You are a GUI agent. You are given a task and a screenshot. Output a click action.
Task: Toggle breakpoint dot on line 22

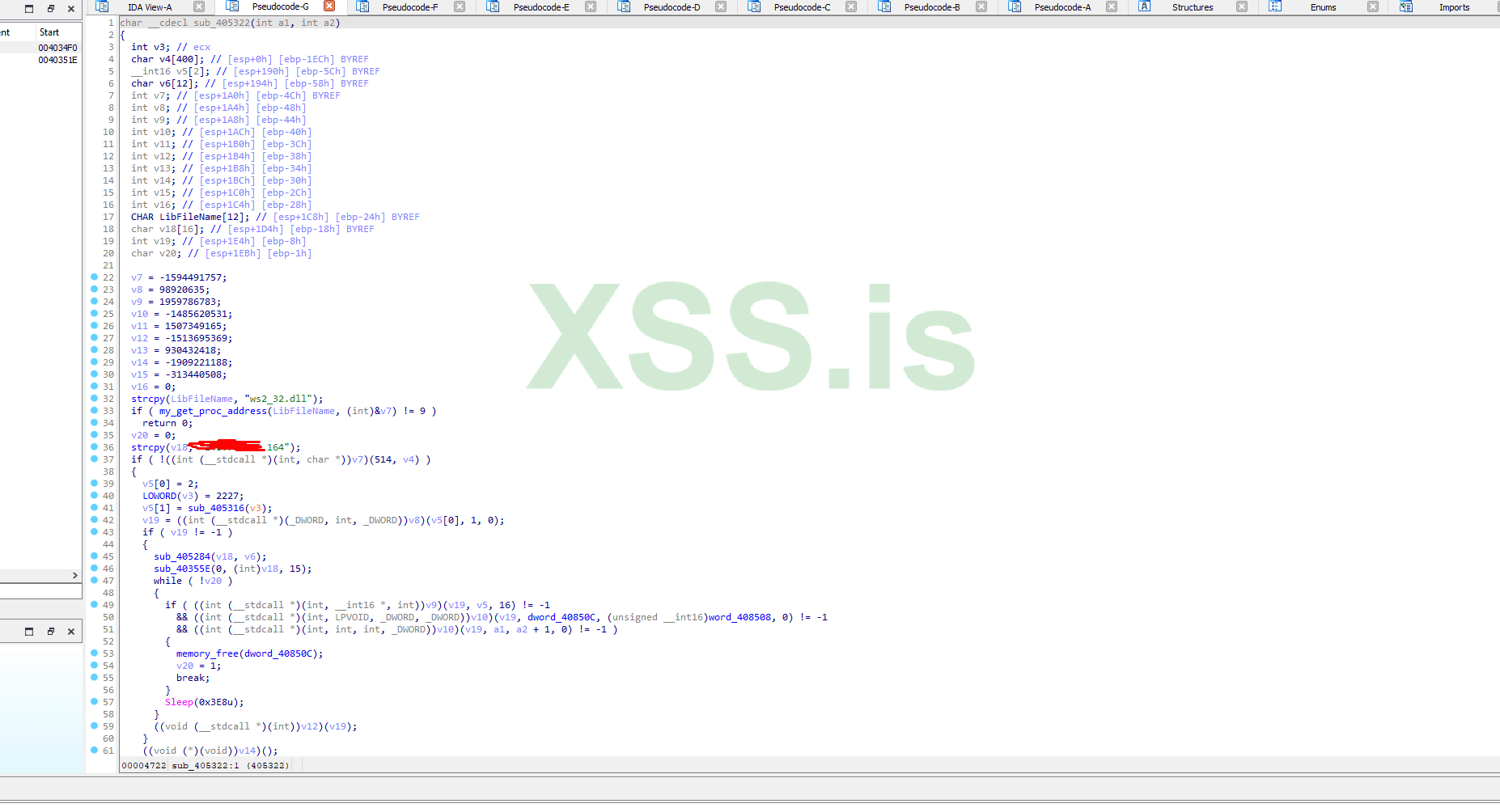click(x=94, y=277)
